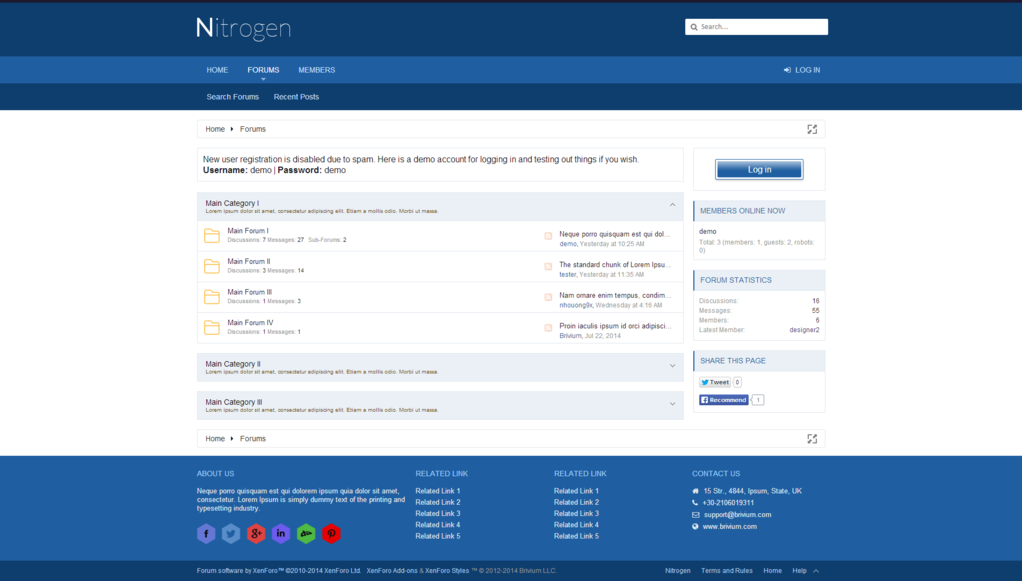This screenshot has width=1022, height=581.
Task: Select Recent Posts in the sub-navigation
Action: (296, 97)
